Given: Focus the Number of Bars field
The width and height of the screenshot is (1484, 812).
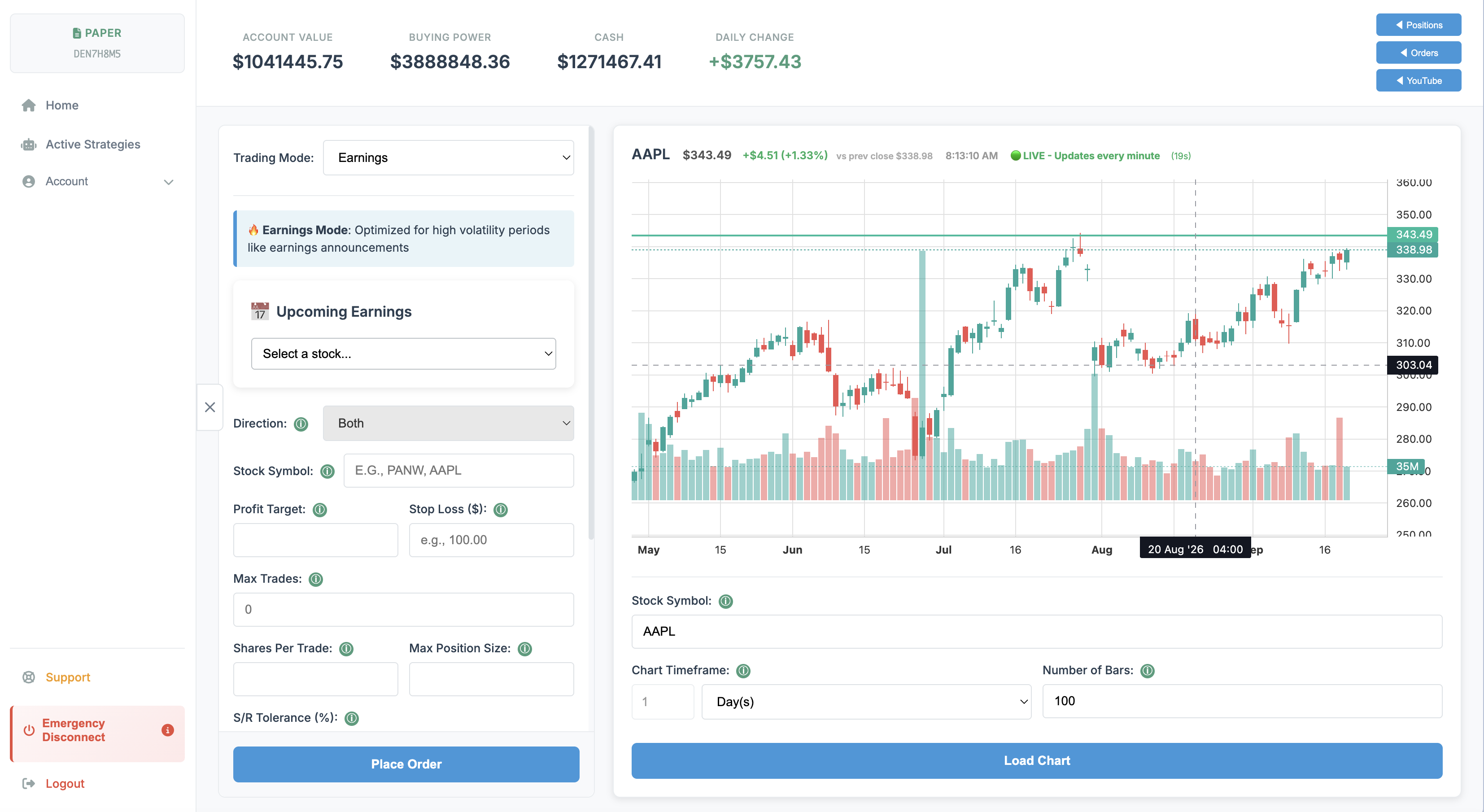Looking at the screenshot, I should [x=1242, y=701].
